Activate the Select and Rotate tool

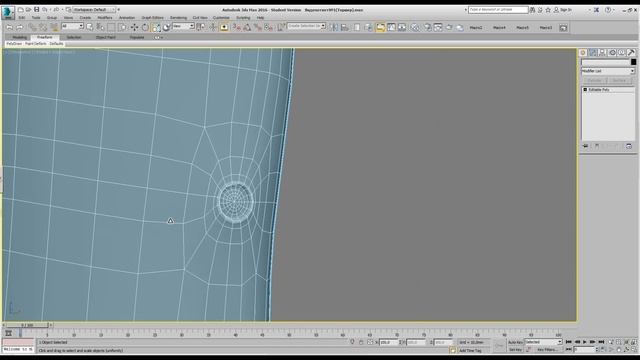tap(145, 27)
